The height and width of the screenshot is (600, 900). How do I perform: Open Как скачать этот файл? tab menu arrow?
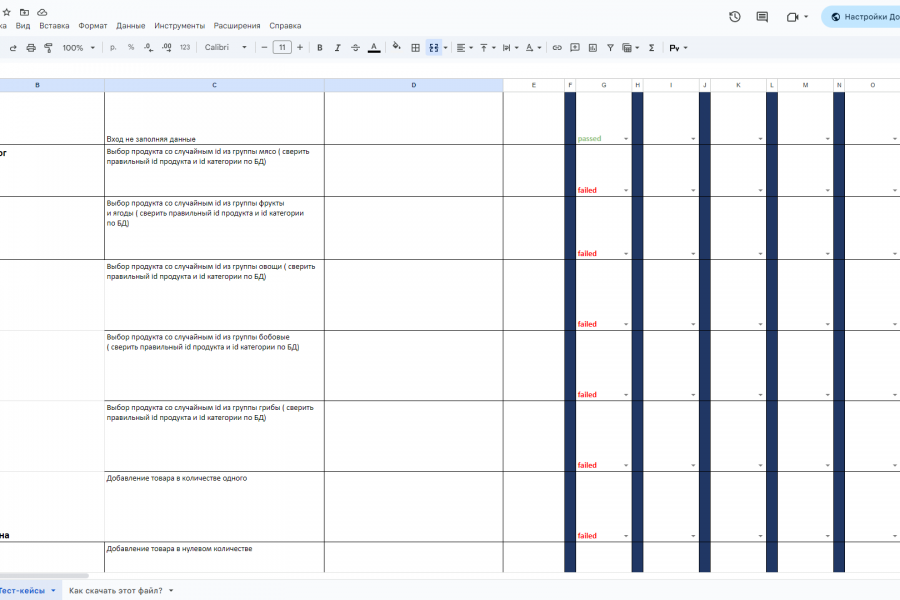(x=171, y=590)
